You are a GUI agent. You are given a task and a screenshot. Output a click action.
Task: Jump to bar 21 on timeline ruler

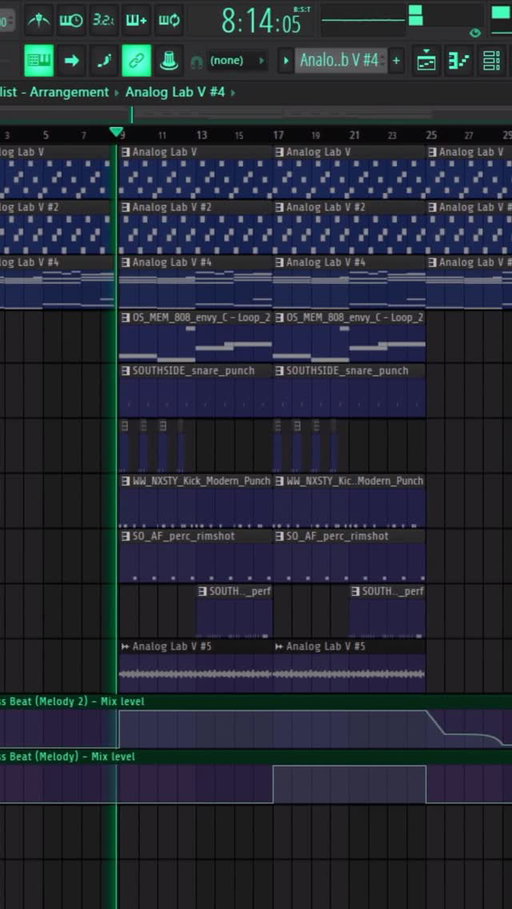[354, 136]
